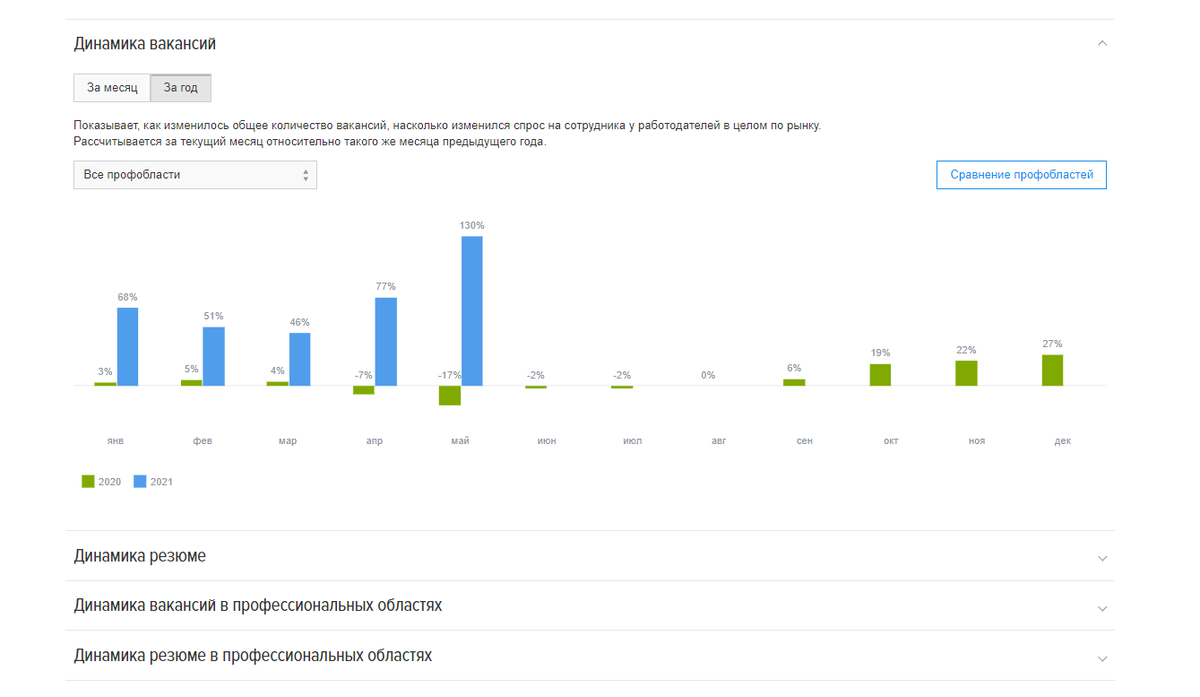The image size is (1200, 697).
Task: Collapse the Динамика вакансий section chevron
Action: coord(1102,44)
